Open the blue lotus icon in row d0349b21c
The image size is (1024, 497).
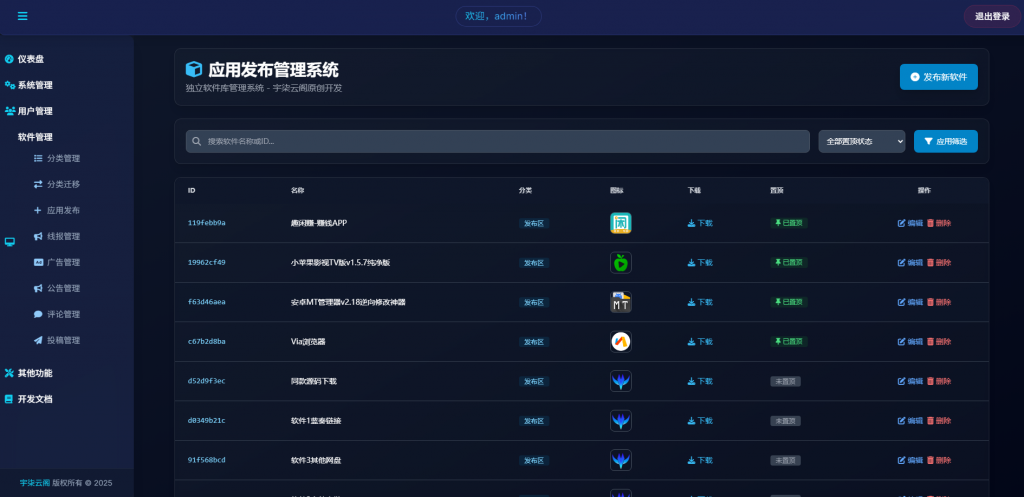point(620,421)
